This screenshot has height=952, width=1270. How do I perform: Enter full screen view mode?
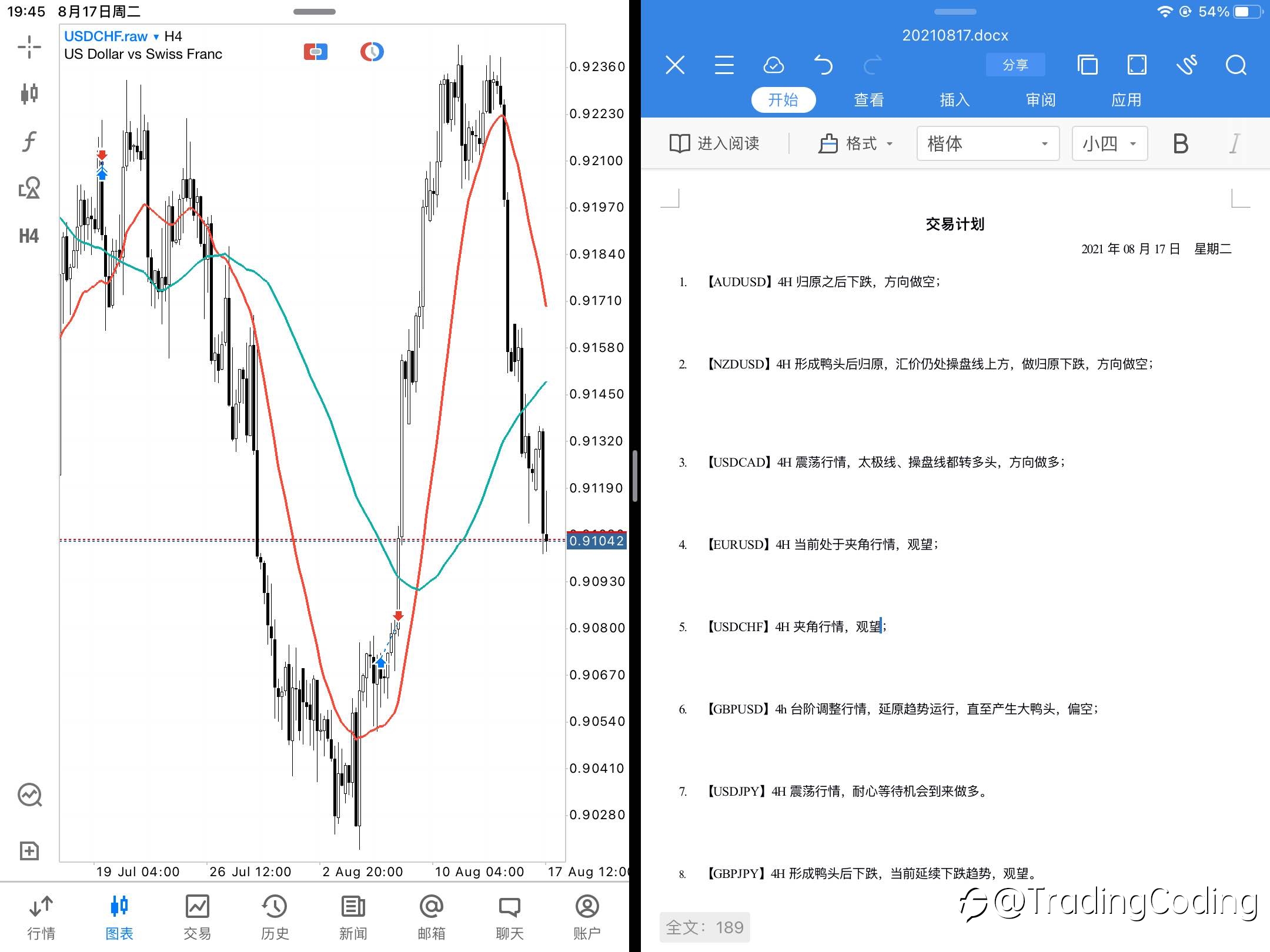pyautogui.click(x=1137, y=65)
